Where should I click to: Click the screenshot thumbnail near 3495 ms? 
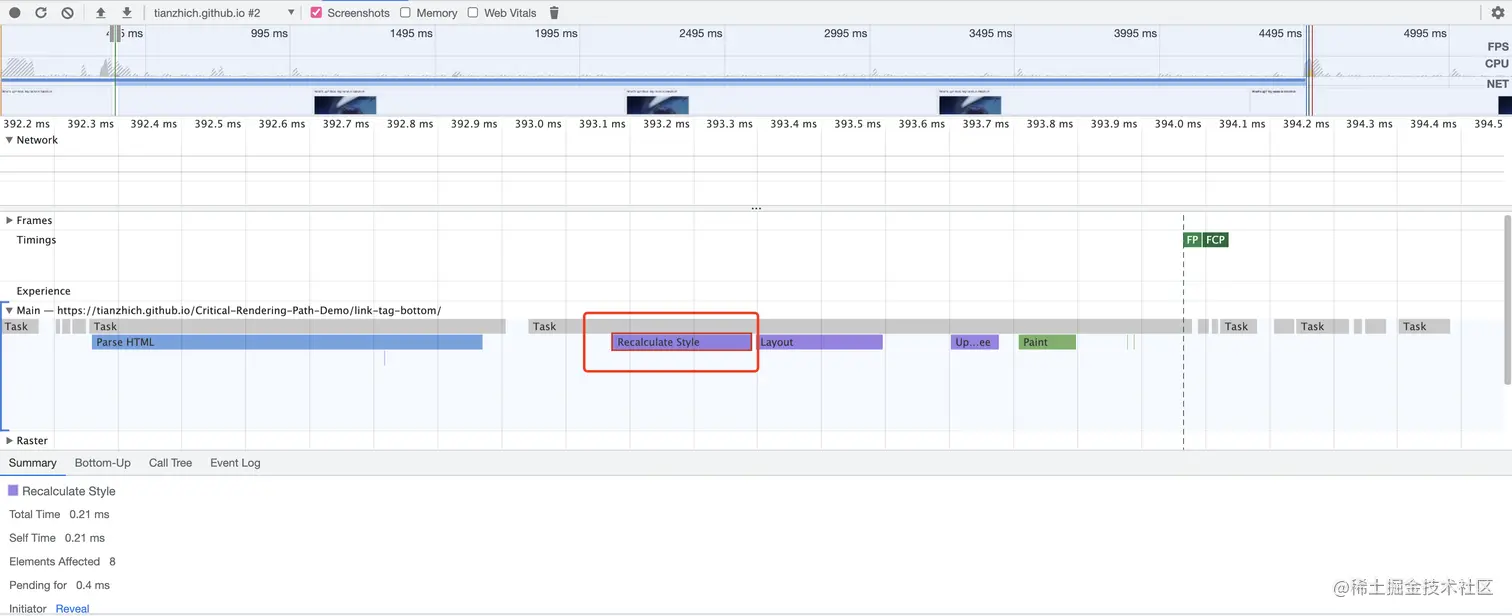coord(969,104)
